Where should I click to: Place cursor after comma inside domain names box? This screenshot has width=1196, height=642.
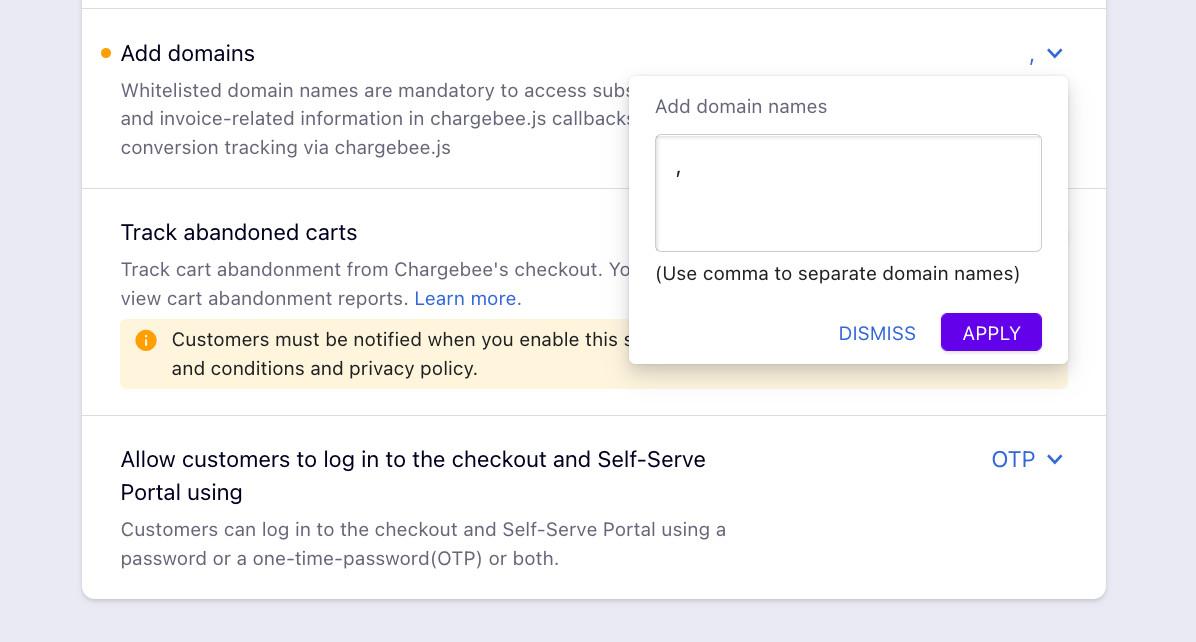(x=683, y=173)
